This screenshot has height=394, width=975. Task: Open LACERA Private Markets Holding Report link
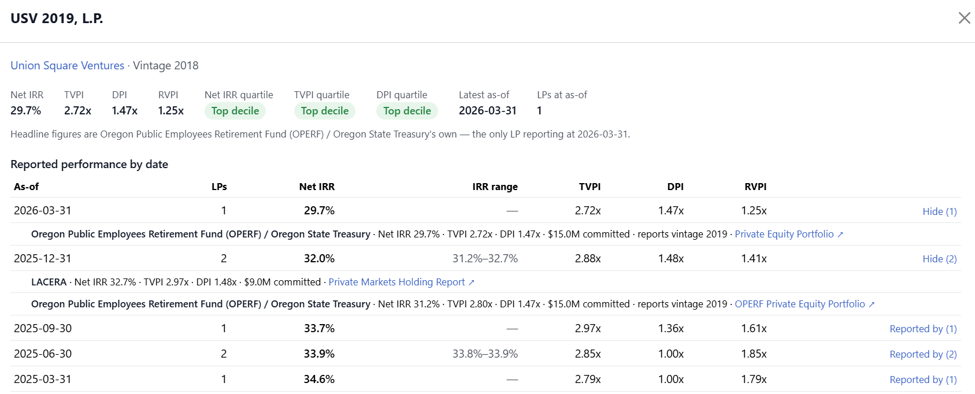coord(401,282)
